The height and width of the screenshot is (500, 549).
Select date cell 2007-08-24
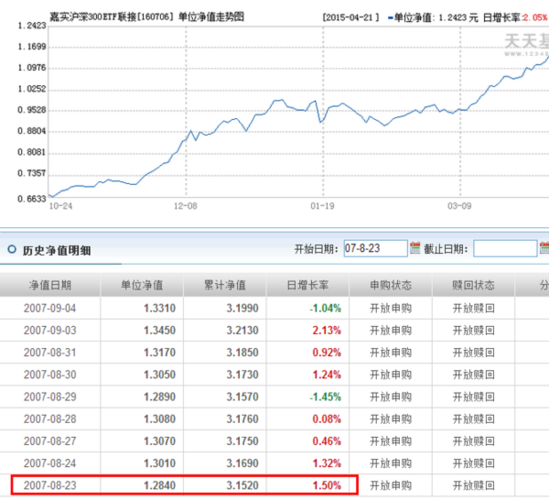coord(50,463)
